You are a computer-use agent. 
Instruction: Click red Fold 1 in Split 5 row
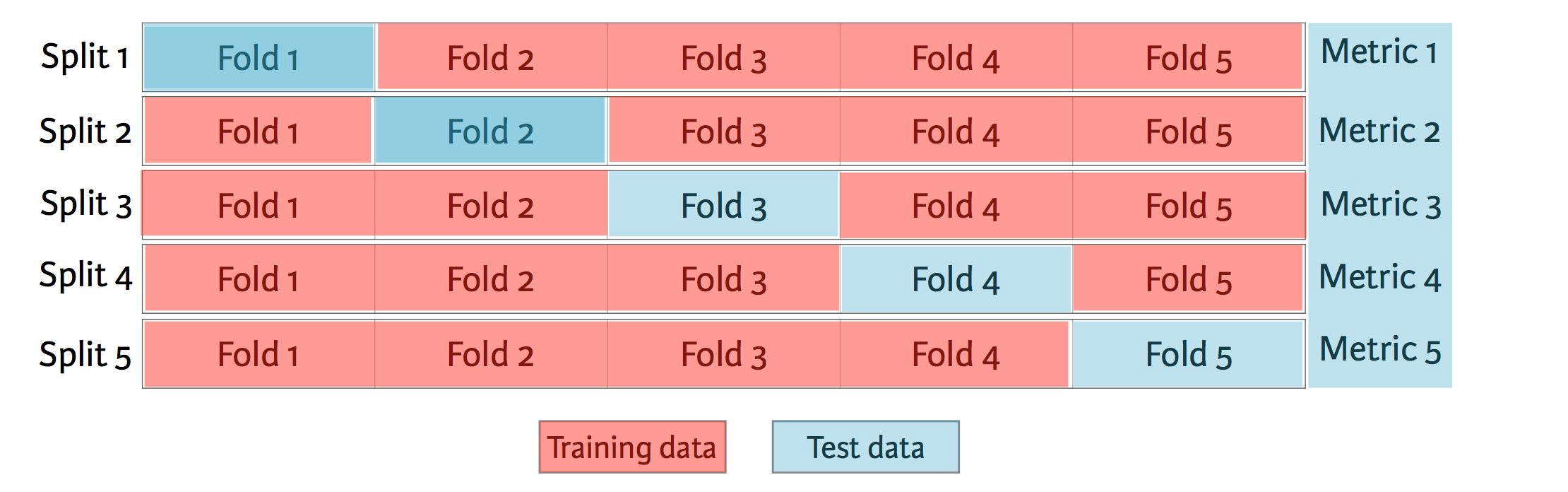point(259,354)
